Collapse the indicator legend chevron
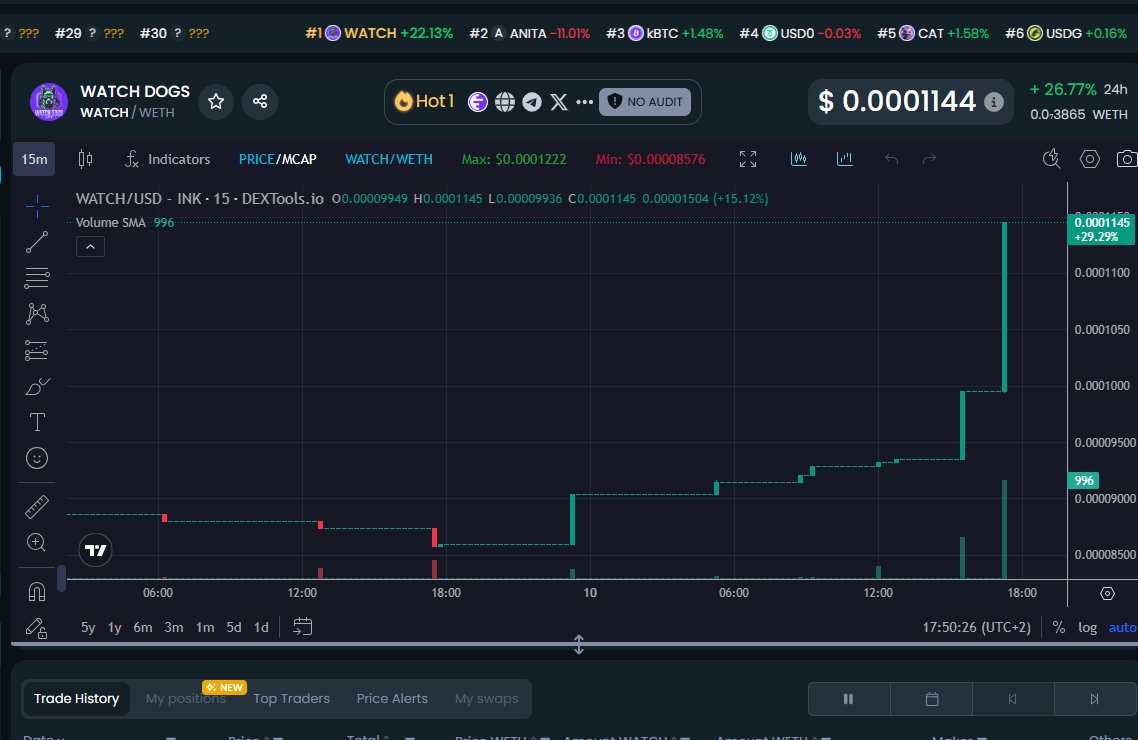Image resolution: width=1138 pixels, height=740 pixels. (x=90, y=247)
